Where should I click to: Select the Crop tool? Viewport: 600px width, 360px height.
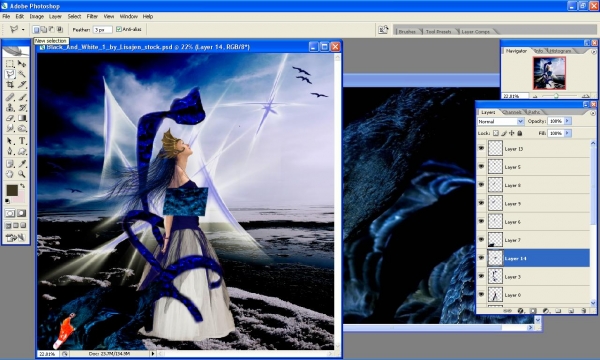[x=10, y=85]
